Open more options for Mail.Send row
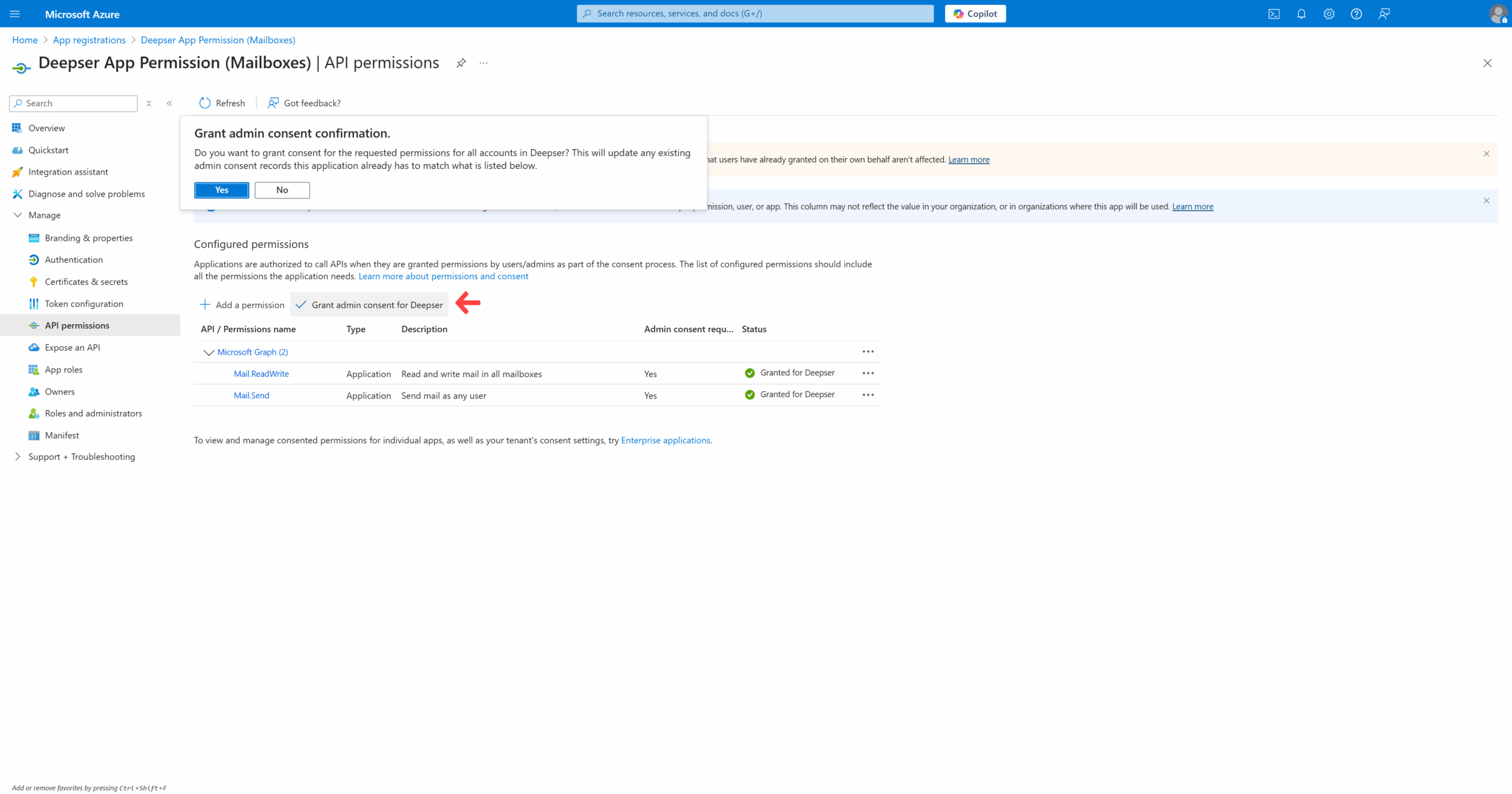 [868, 395]
